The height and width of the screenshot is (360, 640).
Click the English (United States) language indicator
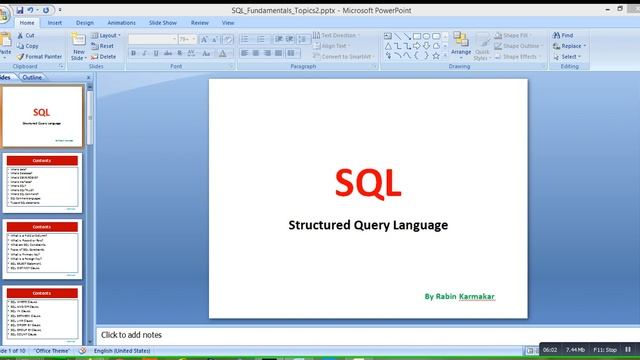click(122, 351)
